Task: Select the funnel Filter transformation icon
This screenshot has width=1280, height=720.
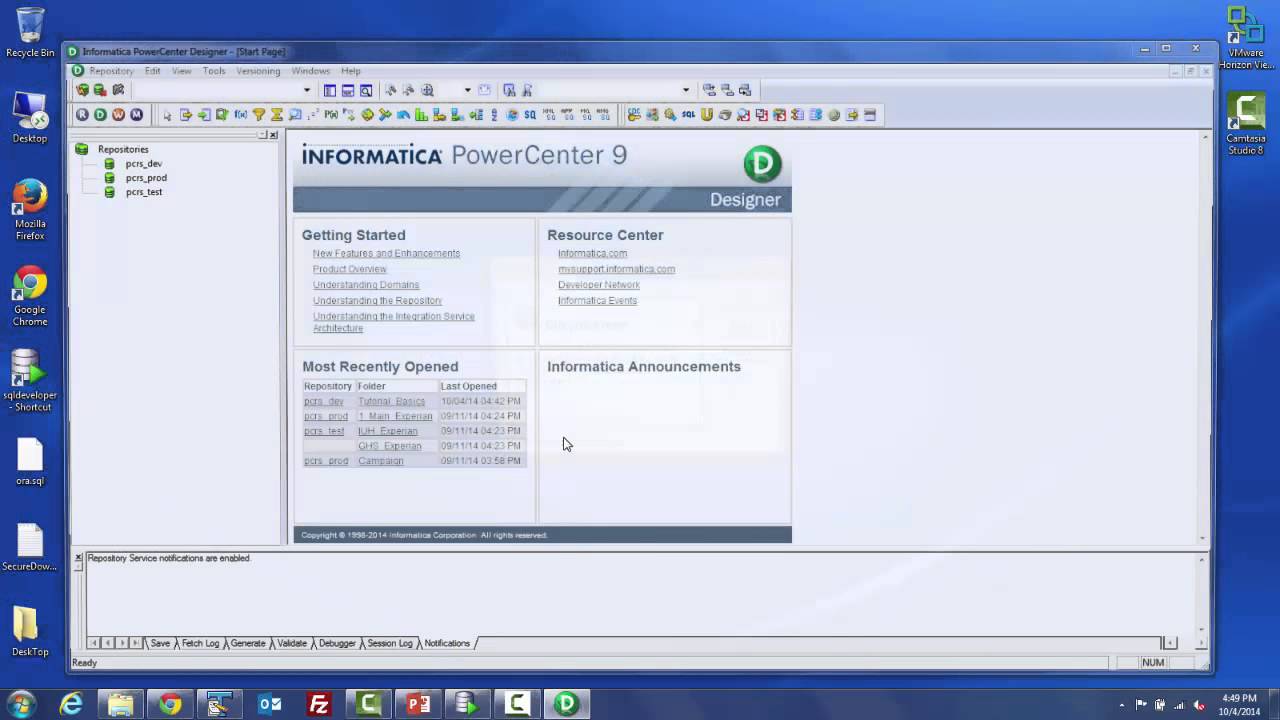Action: tap(258, 115)
